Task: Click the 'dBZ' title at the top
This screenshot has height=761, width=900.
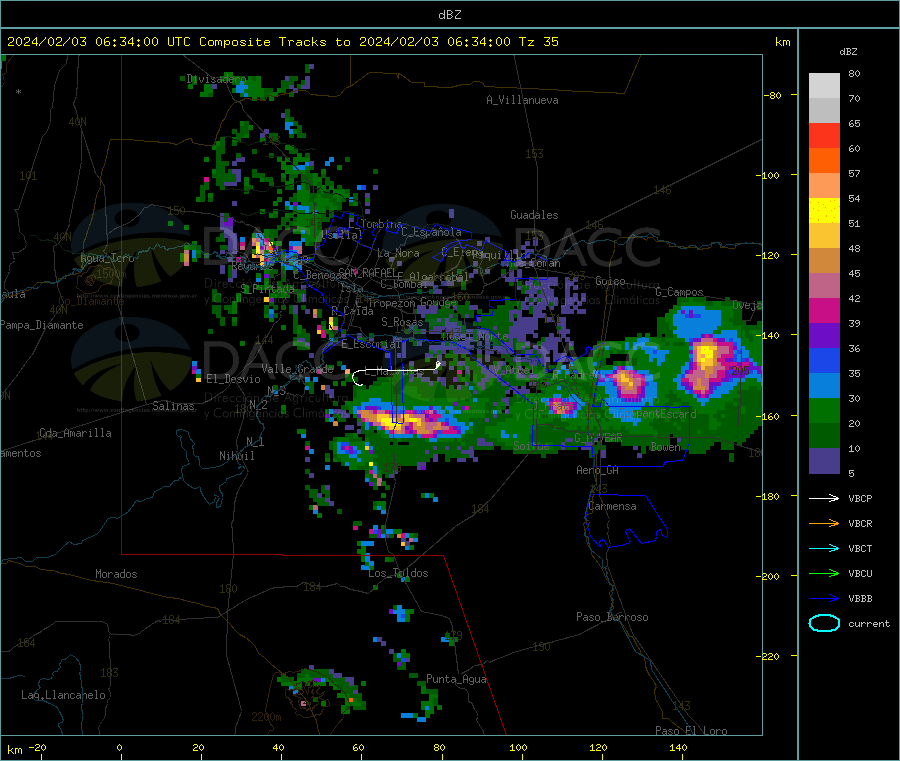Action: (449, 15)
